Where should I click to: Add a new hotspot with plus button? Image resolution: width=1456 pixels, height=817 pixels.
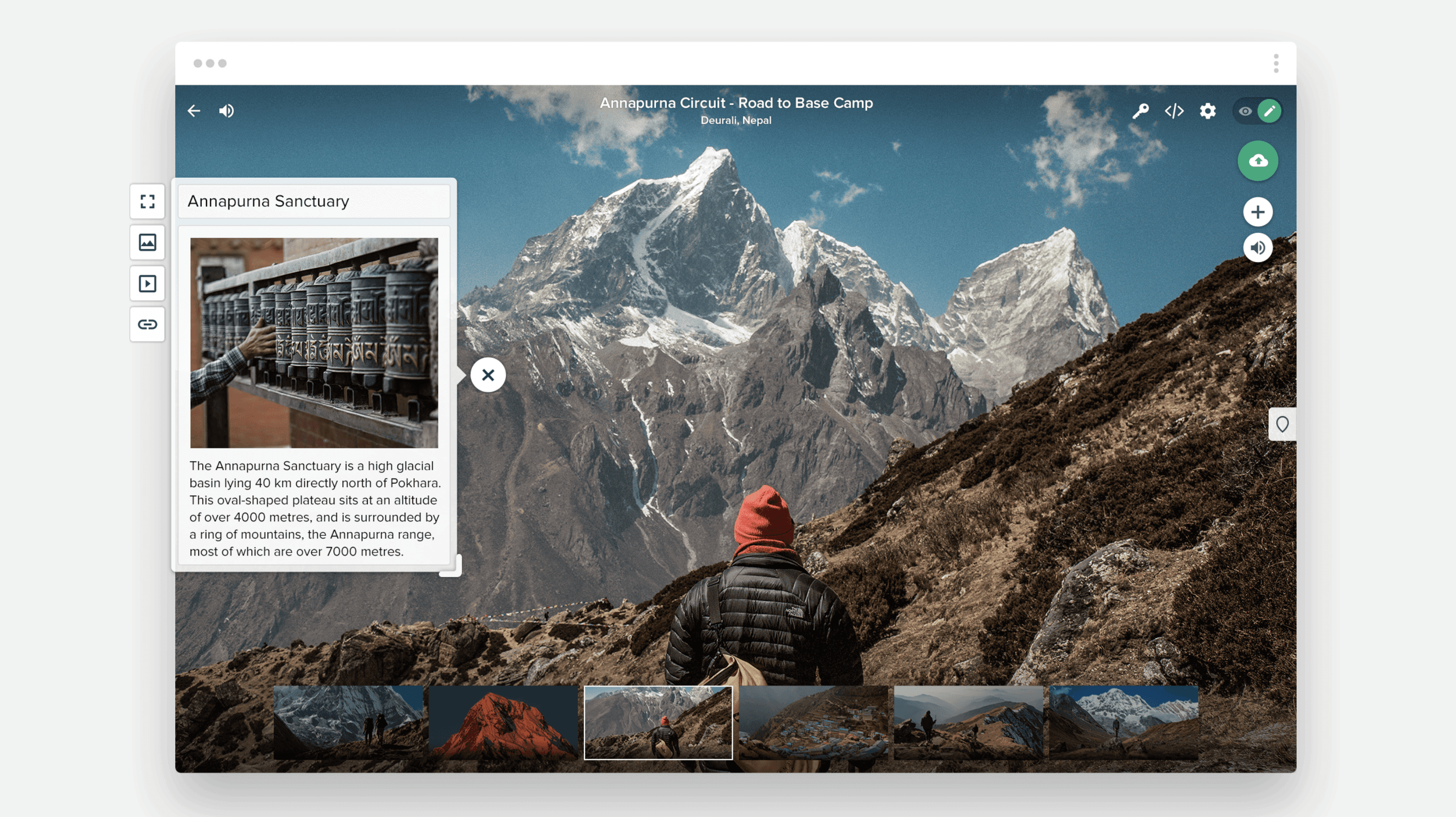(x=1258, y=212)
